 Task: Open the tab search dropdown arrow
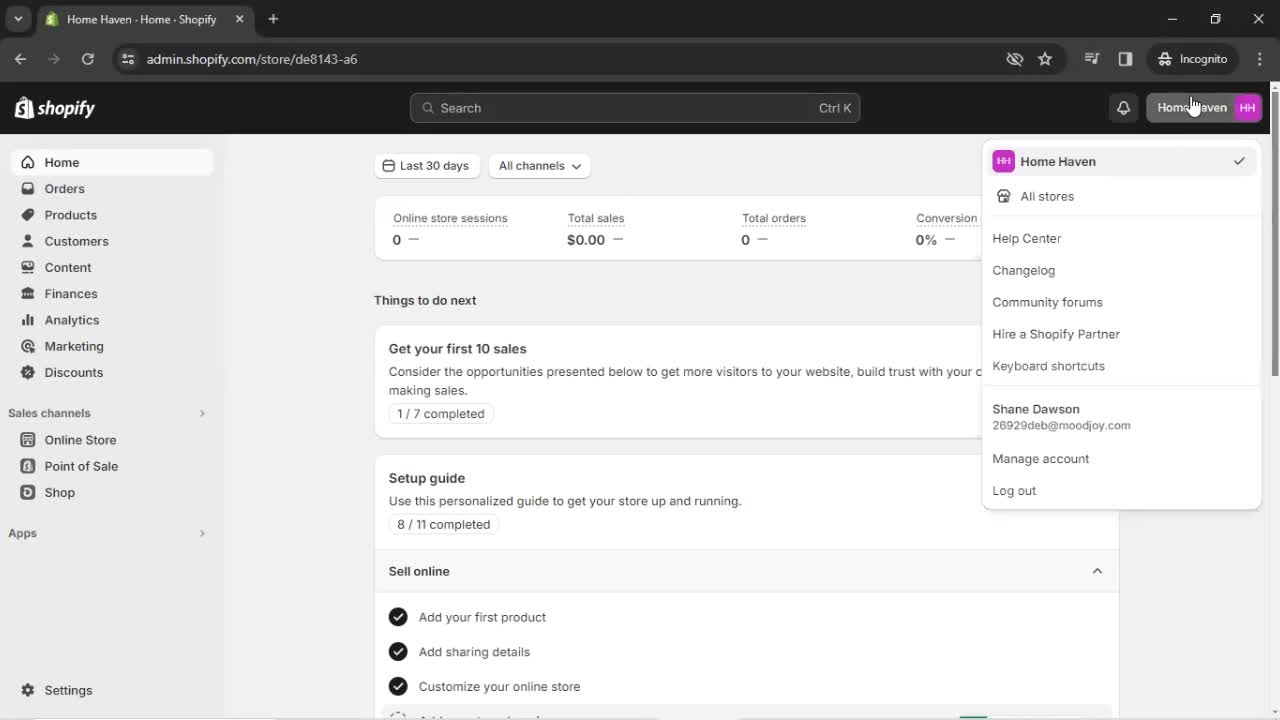[18, 19]
